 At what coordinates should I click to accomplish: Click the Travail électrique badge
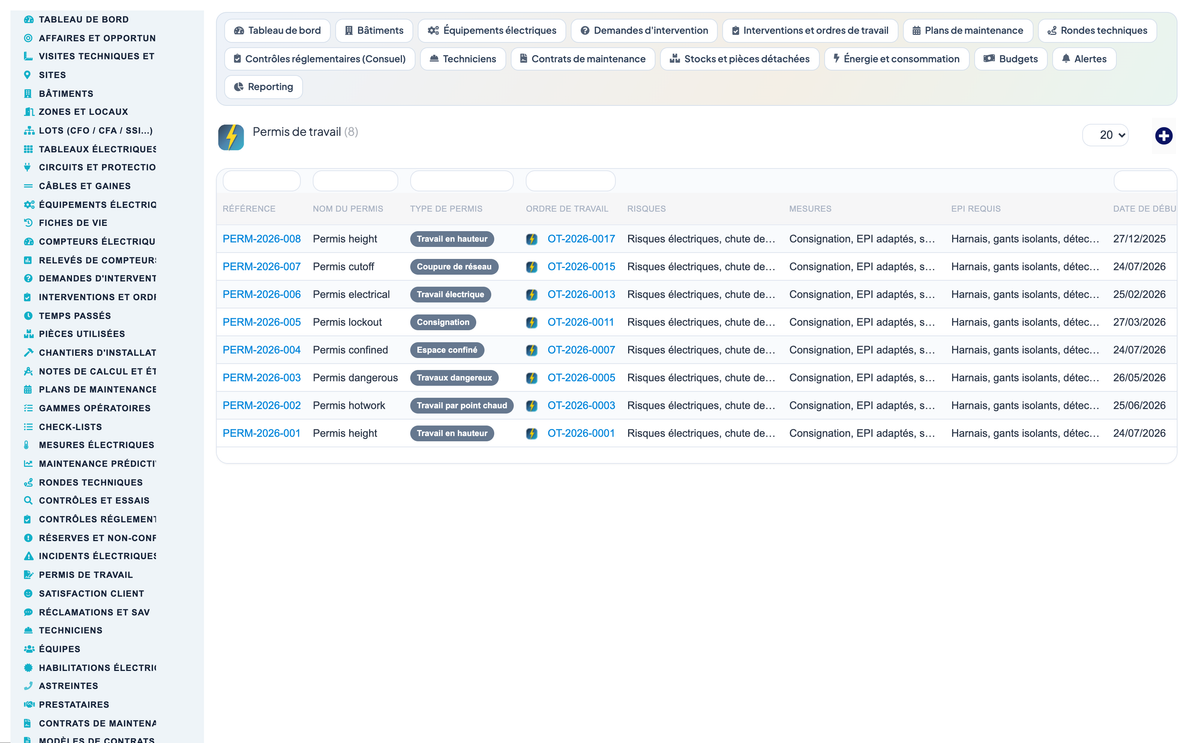(x=451, y=295)
